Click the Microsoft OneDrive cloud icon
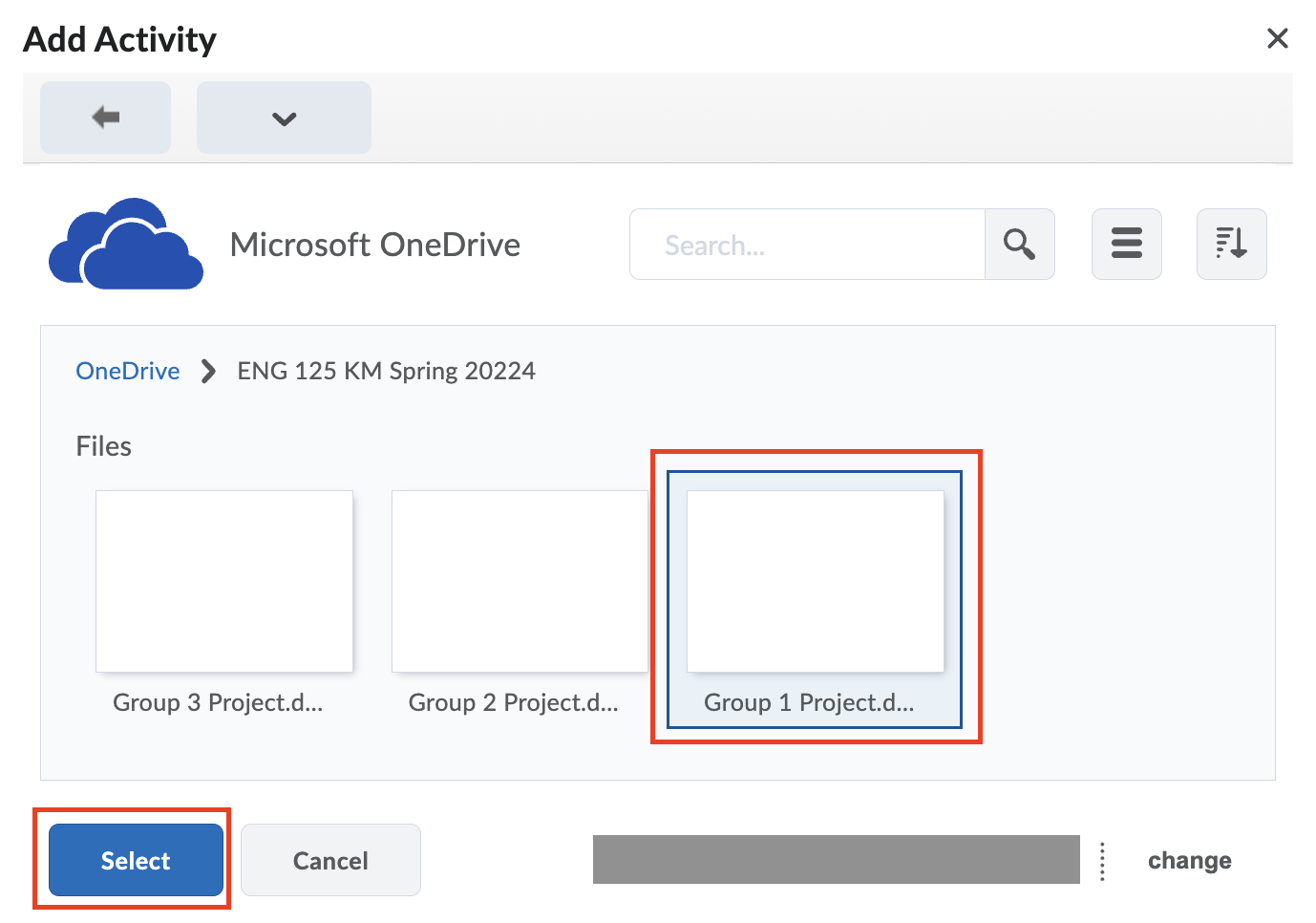Screen dimensions: 1316x923 click(124, 244)
